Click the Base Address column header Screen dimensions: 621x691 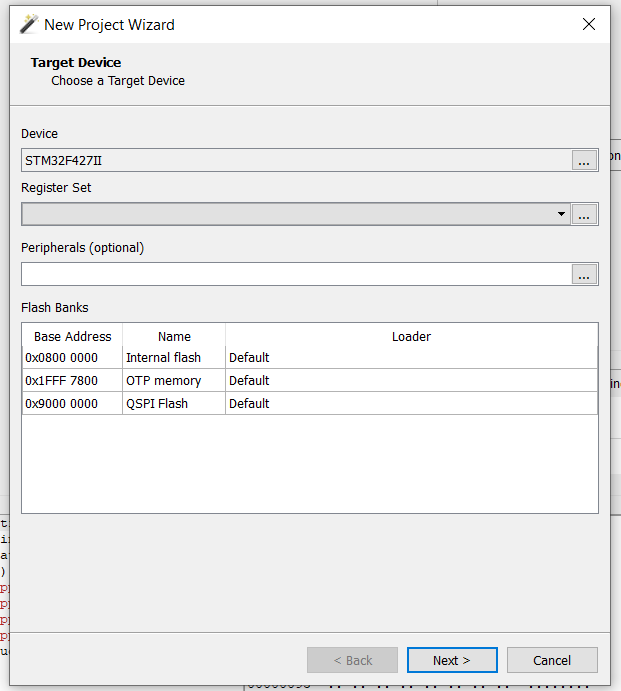point(72,336)
